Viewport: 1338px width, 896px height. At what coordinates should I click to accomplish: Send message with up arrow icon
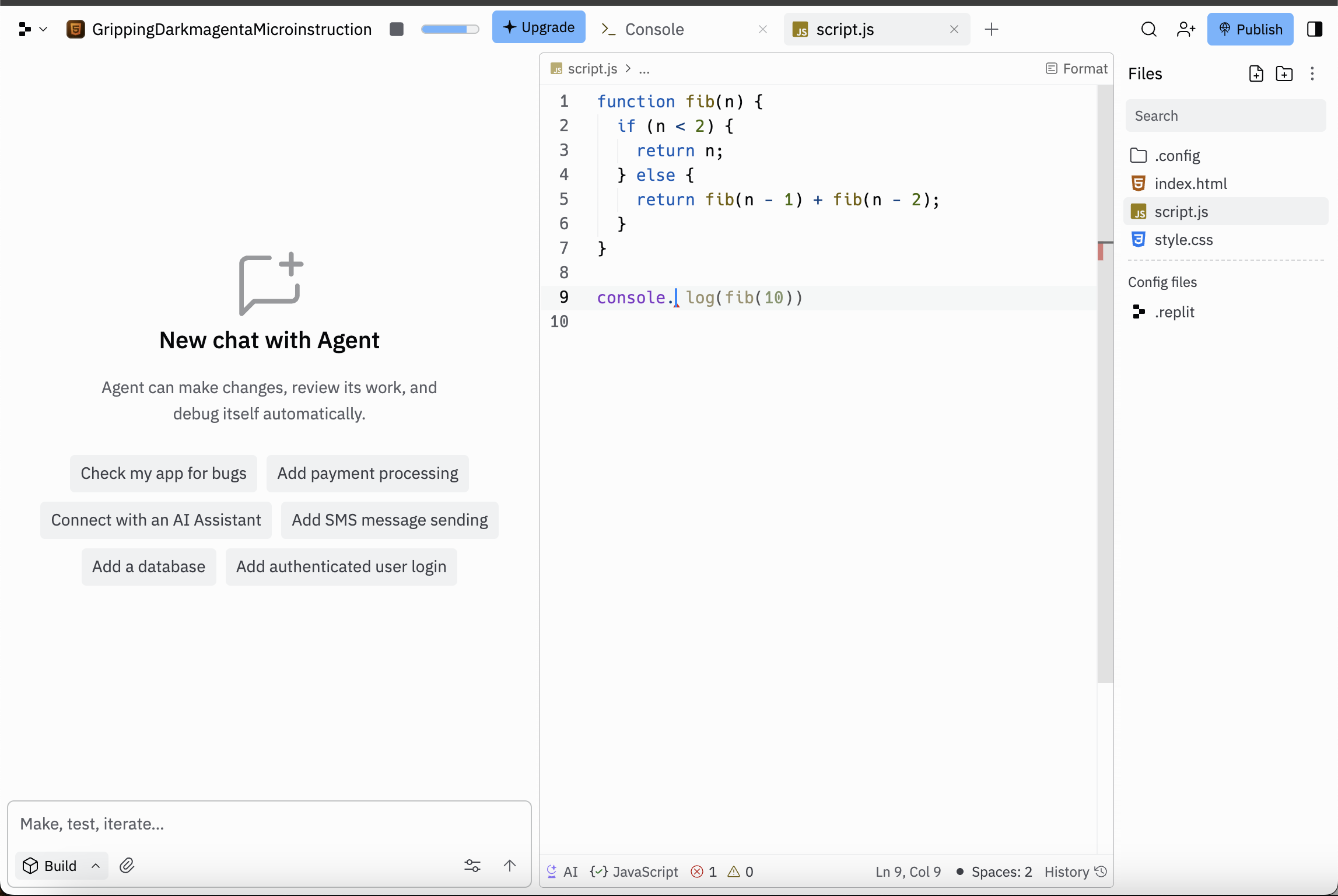tap(509, 866)
